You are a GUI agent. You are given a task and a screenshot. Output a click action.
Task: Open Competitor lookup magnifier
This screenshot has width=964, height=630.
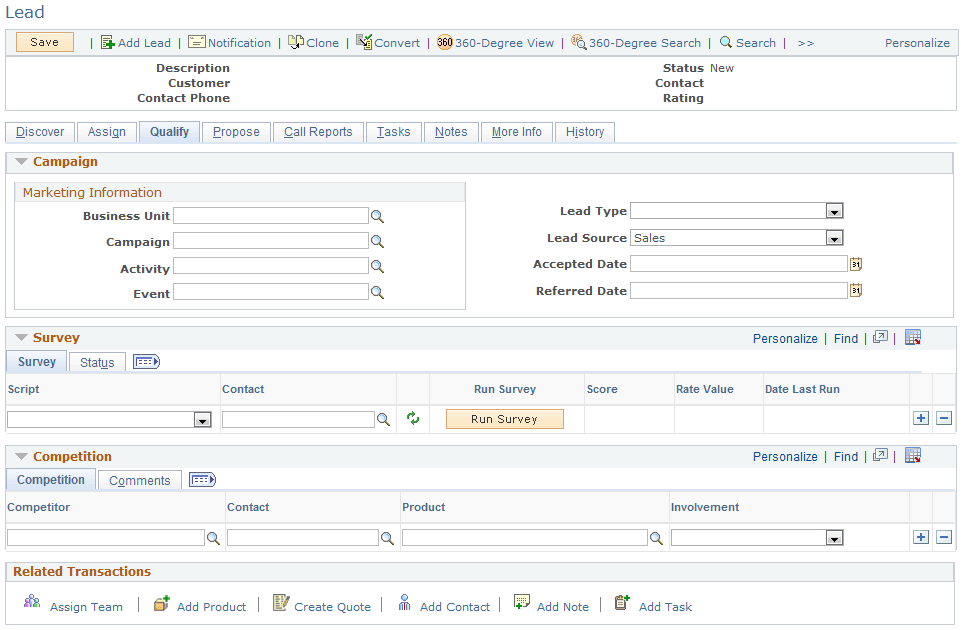[213, 538]
